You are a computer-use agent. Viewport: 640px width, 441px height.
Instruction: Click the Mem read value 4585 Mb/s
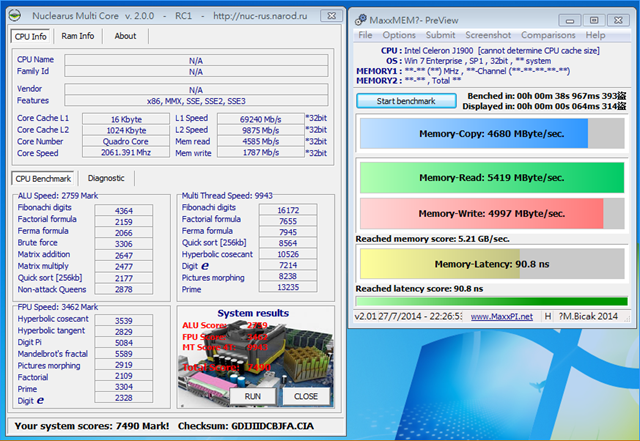pos(260,141)
